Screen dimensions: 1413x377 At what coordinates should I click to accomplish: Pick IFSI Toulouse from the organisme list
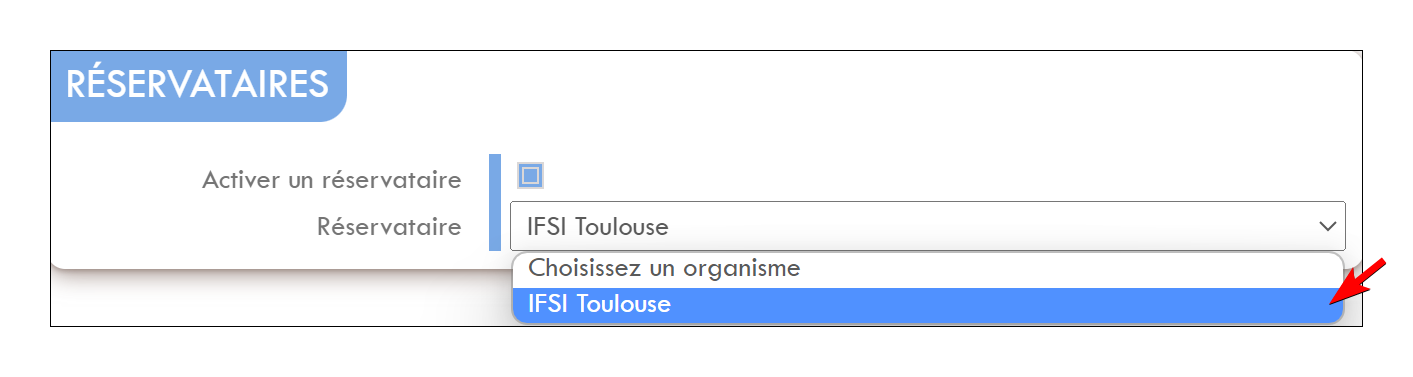[x=927, y=305]
